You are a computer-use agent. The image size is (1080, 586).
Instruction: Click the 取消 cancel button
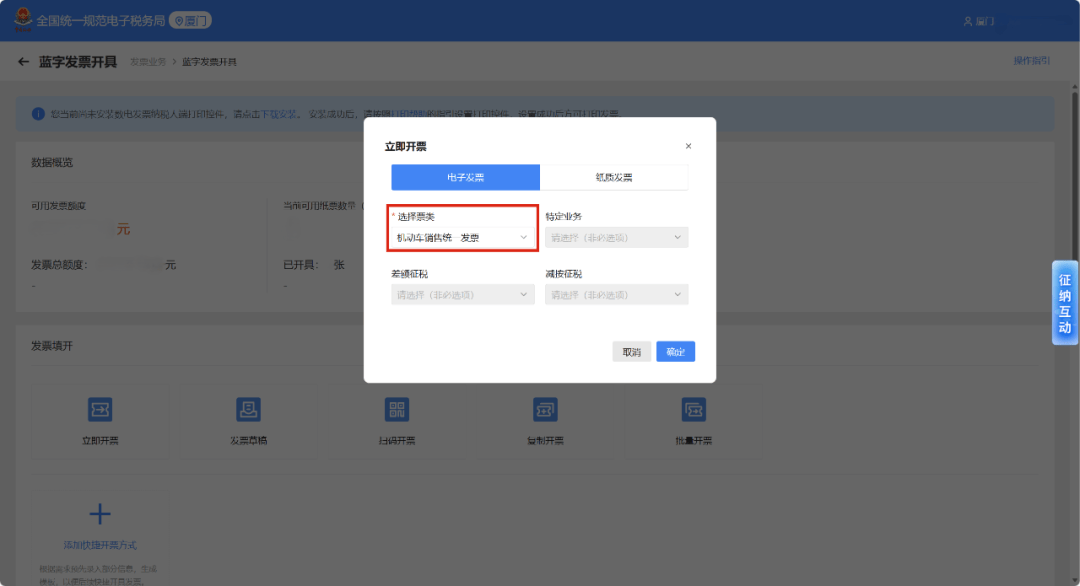[x=631, y=352]
